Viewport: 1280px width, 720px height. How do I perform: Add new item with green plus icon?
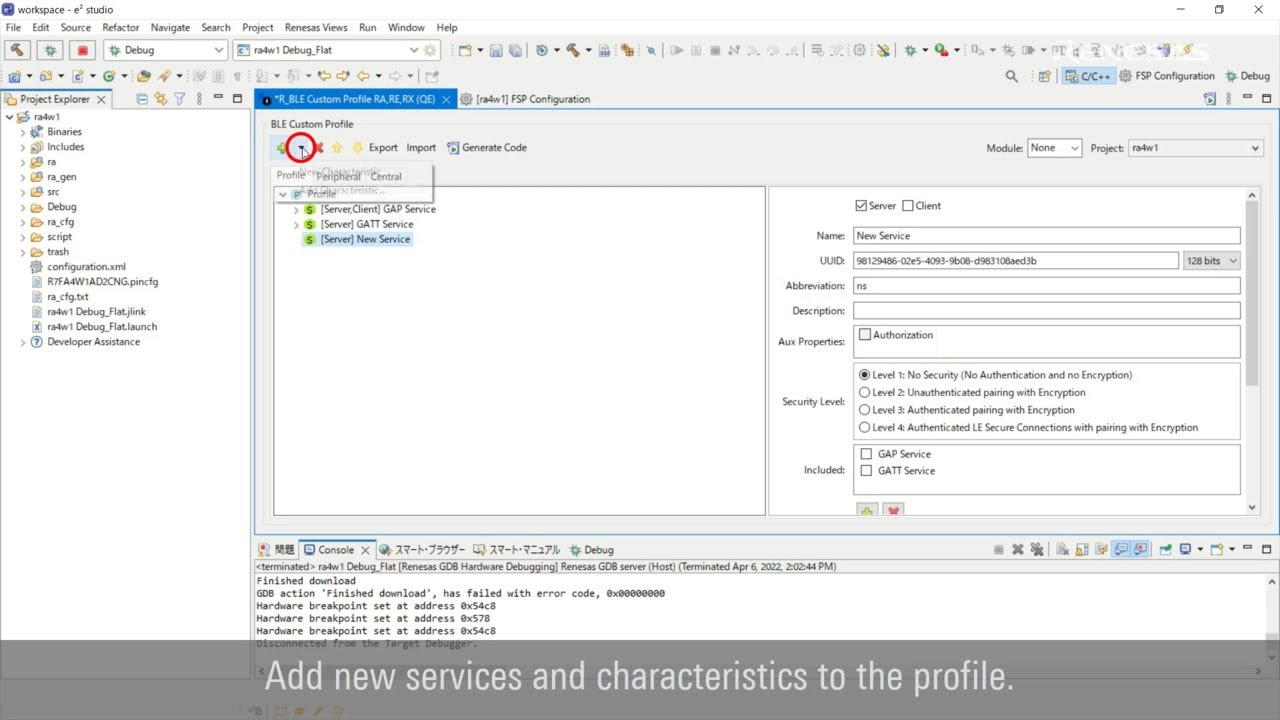(x=283, y=148)
